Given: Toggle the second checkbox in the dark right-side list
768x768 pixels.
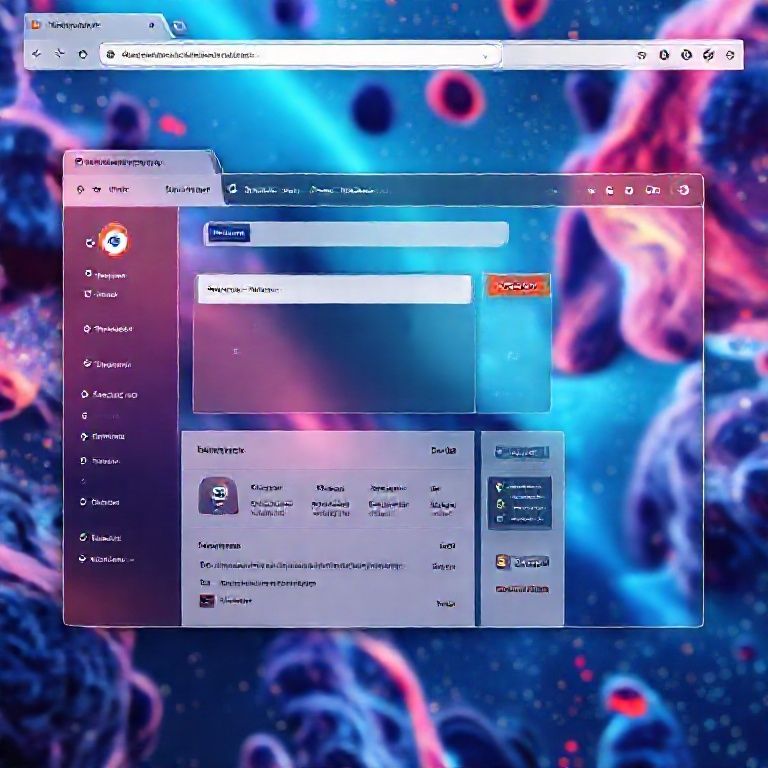Looking at the screenshot, I should click(500, 503).
